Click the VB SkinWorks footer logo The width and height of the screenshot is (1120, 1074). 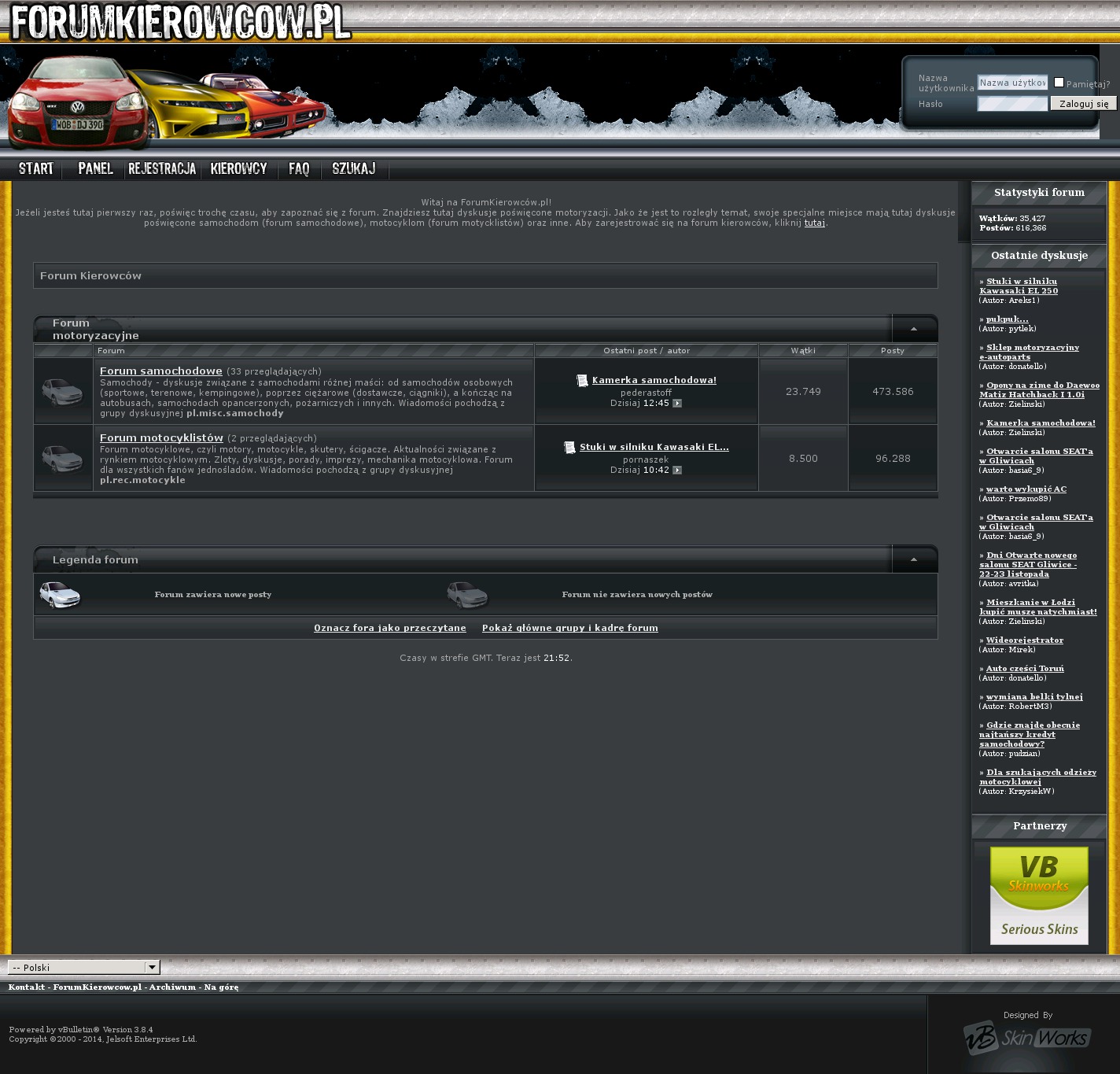1026,1038
